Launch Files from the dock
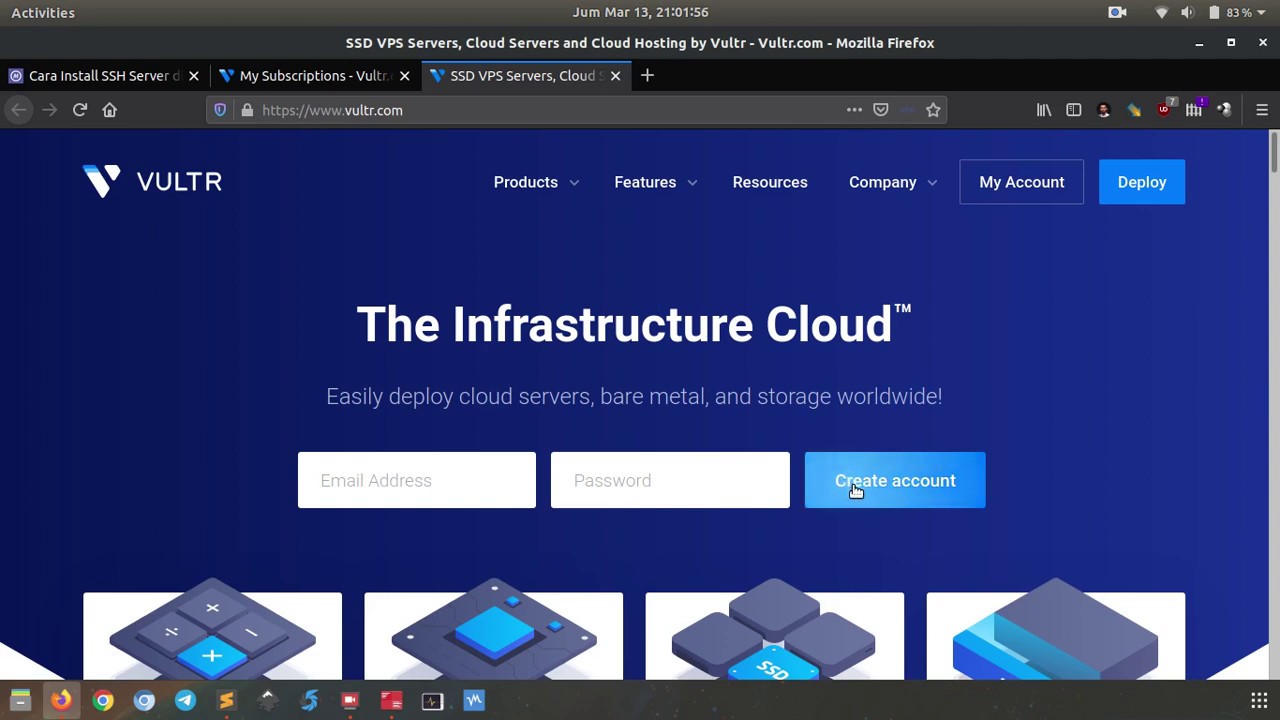This screenshot has height=720, width=1280. (20, 701)
